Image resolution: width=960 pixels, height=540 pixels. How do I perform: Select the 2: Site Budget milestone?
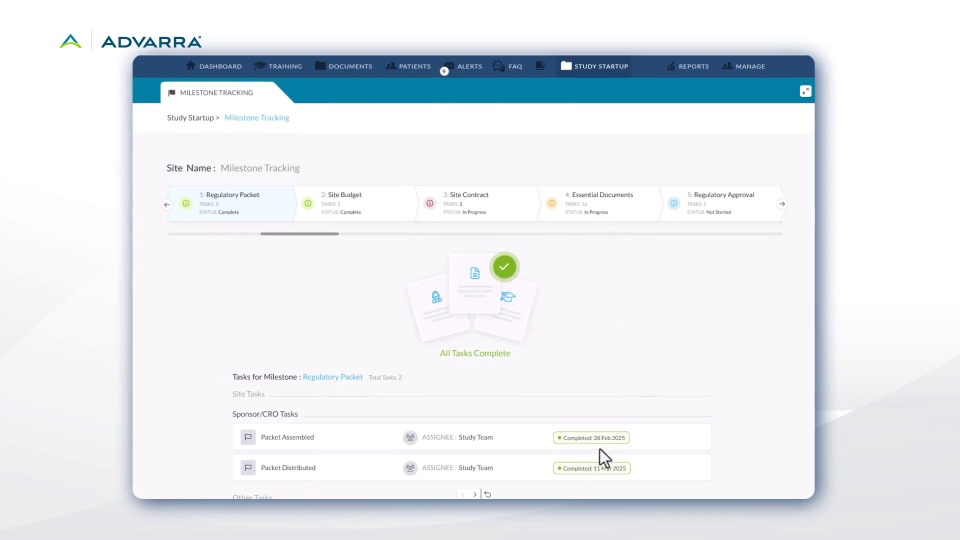coord(355,203)
